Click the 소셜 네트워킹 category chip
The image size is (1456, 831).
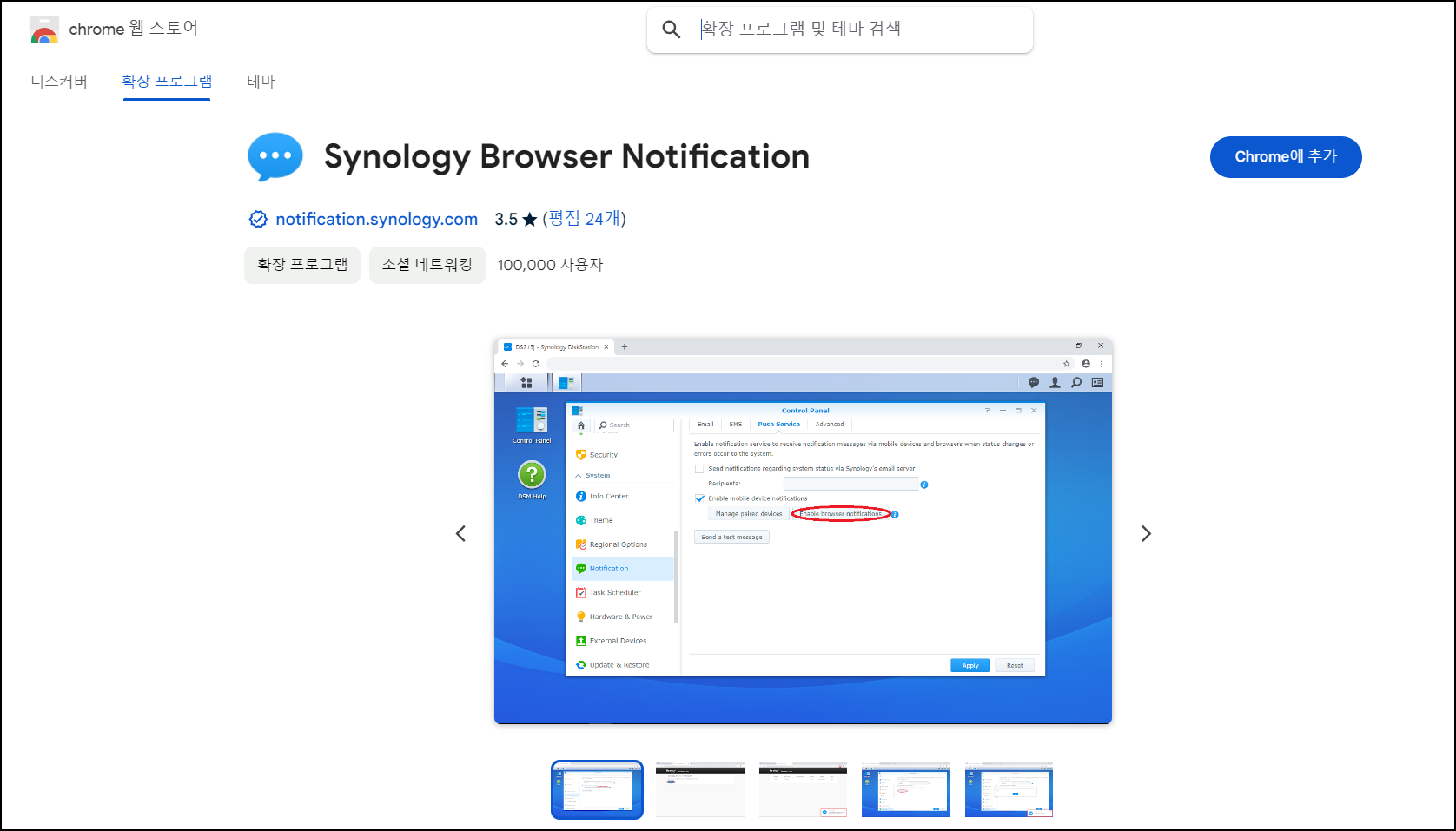tap(427, 265)
